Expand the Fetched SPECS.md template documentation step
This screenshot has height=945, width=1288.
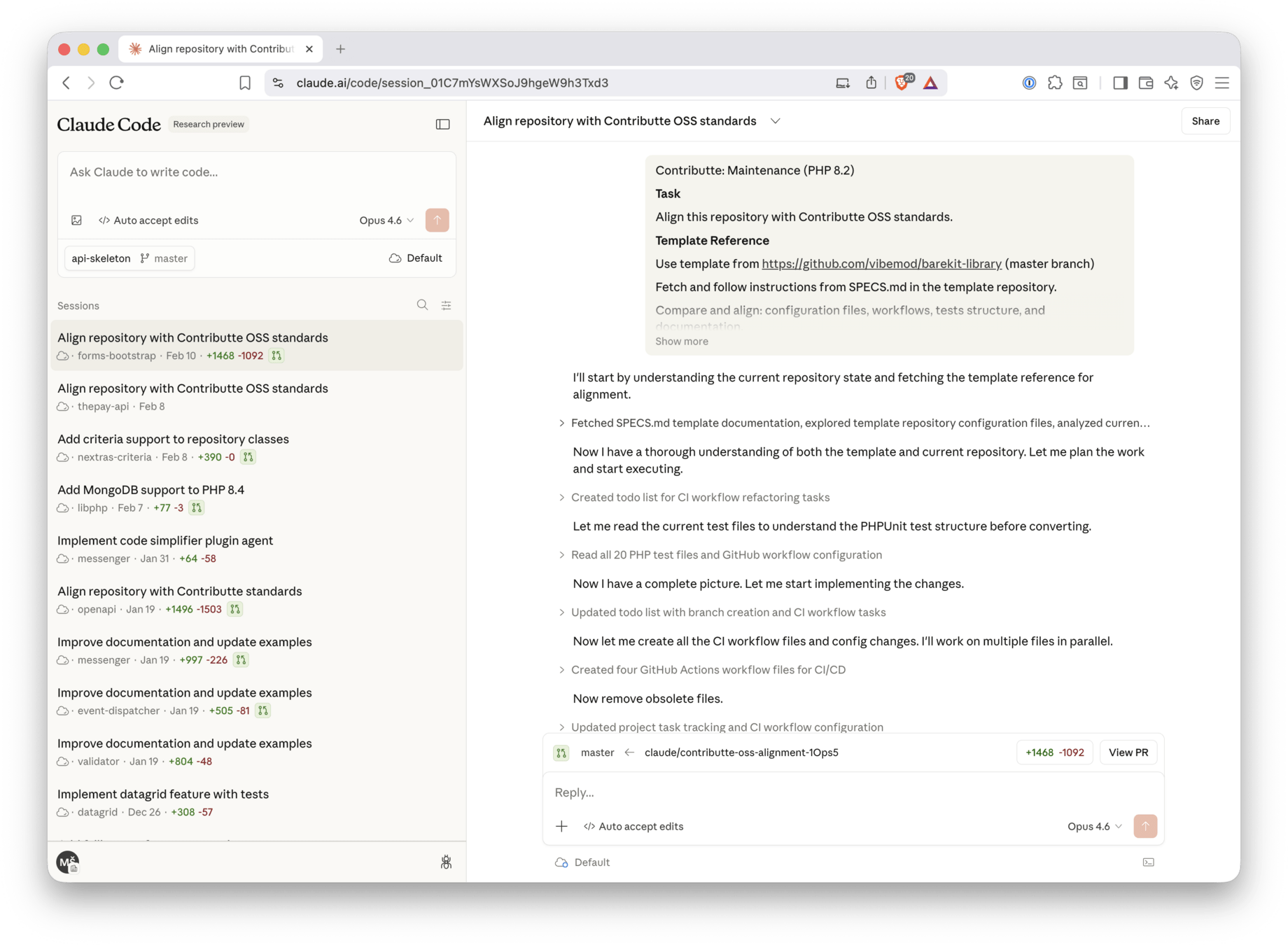[854, 423]
